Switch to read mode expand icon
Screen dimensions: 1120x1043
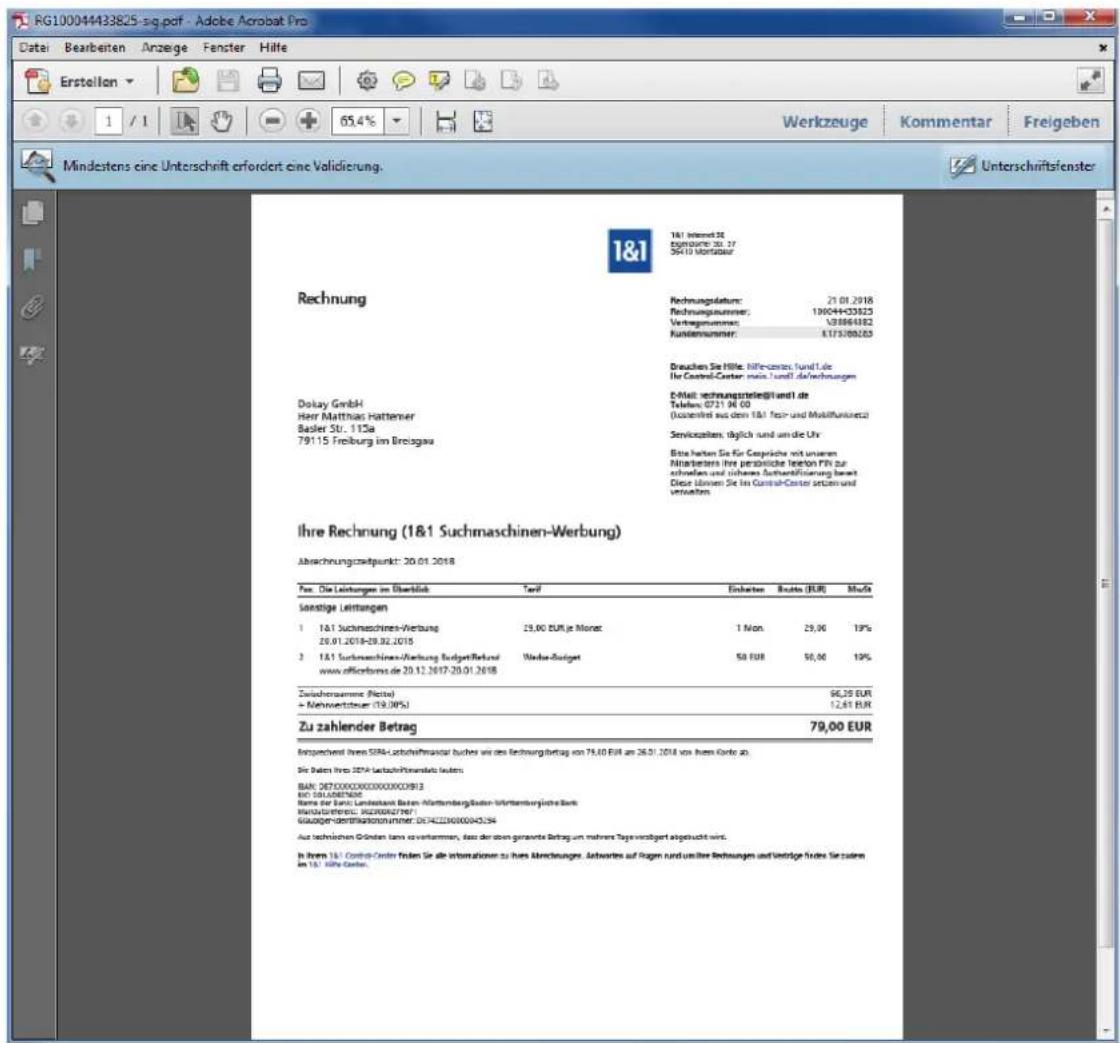(x=1090, y=81)
